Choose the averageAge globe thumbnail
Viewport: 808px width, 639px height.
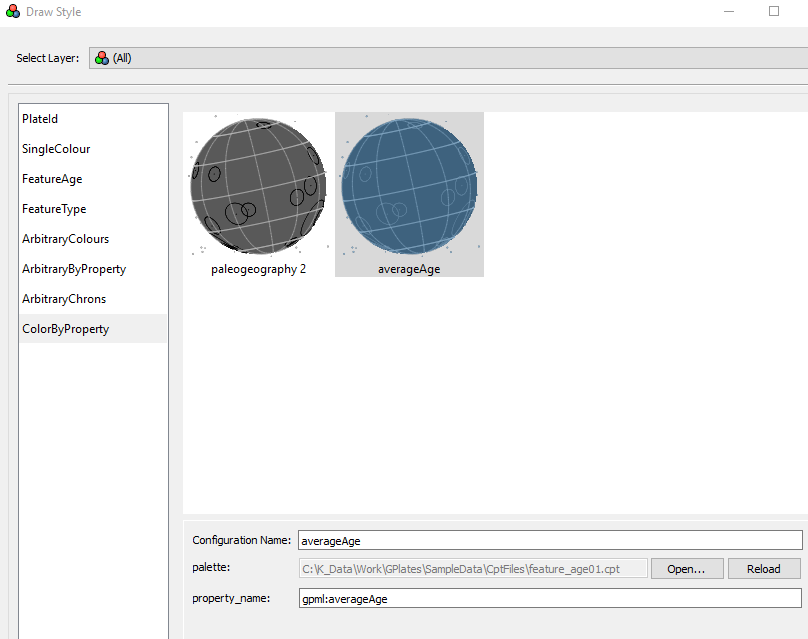click(409, 194)
